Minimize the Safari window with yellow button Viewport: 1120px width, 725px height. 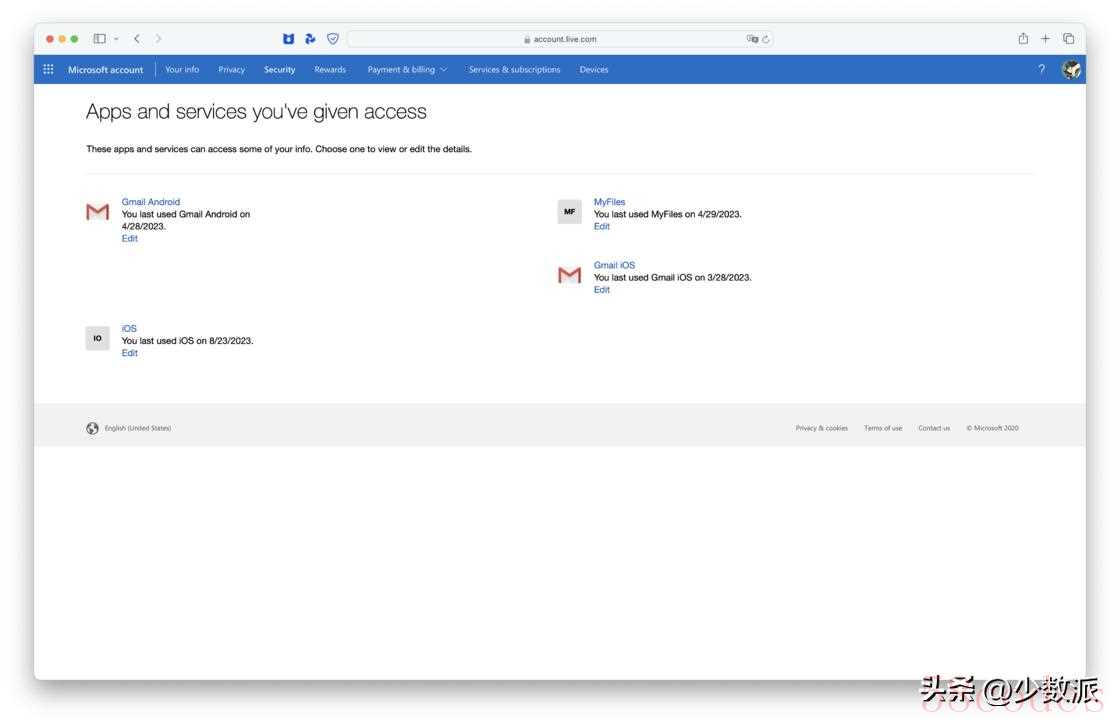(62, 39)
